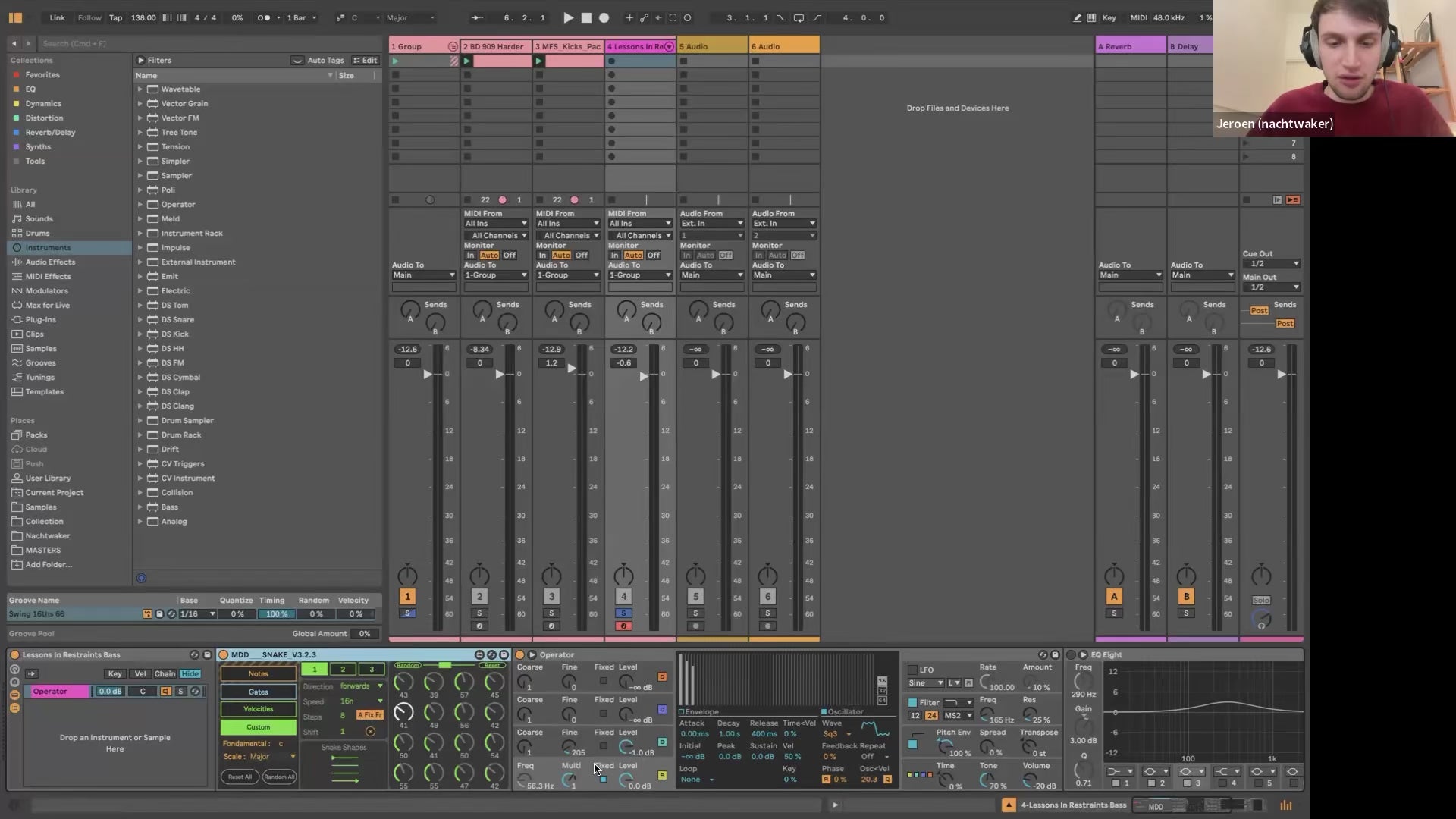Expand the Wavetable folder
This screenshot has width=1456, height=819.
(x=140, y=89)
